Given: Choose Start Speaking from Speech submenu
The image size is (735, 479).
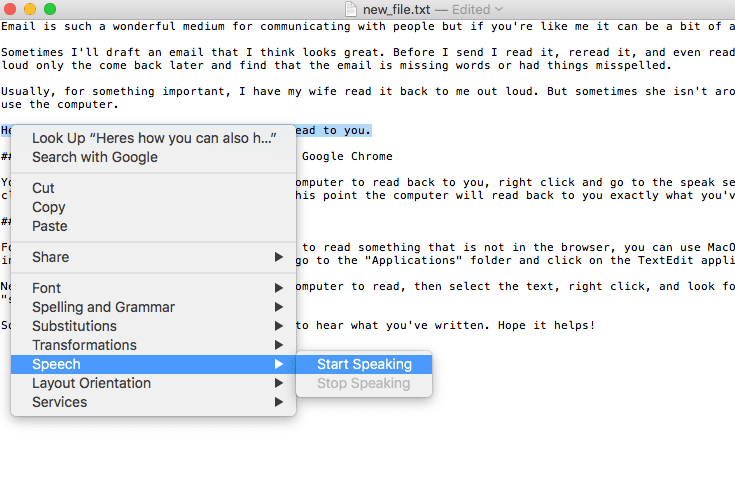Looking at the screenshot, I should coord(364,364).
